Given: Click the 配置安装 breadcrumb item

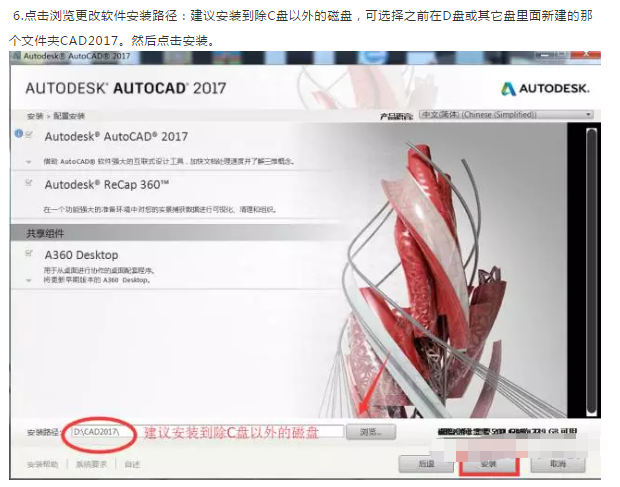Looking at the screenshot, I should pyautogui.click(x=69, y=116).
